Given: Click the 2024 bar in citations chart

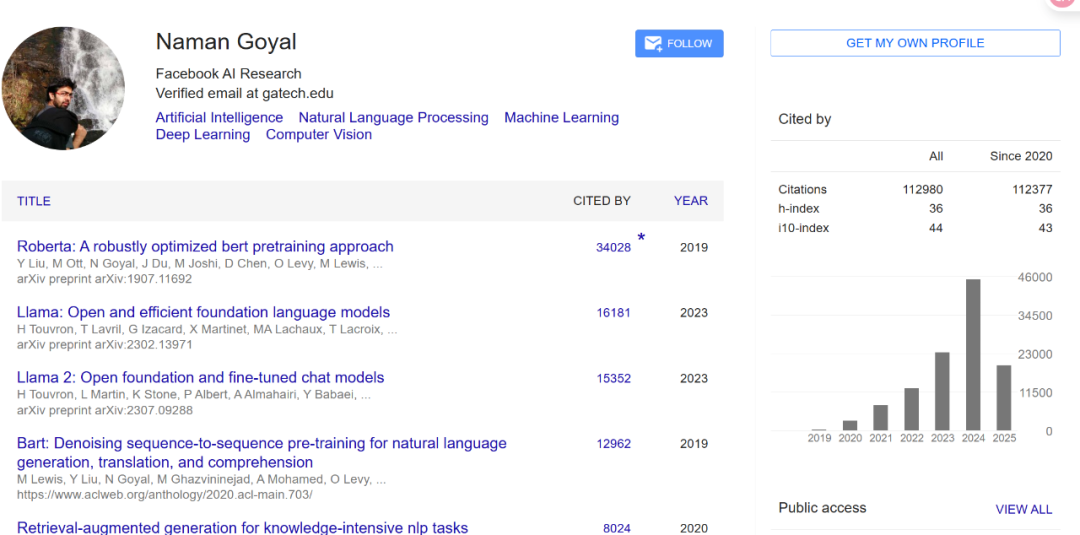Looking at the screenshot, I should [x=973, y=355].
